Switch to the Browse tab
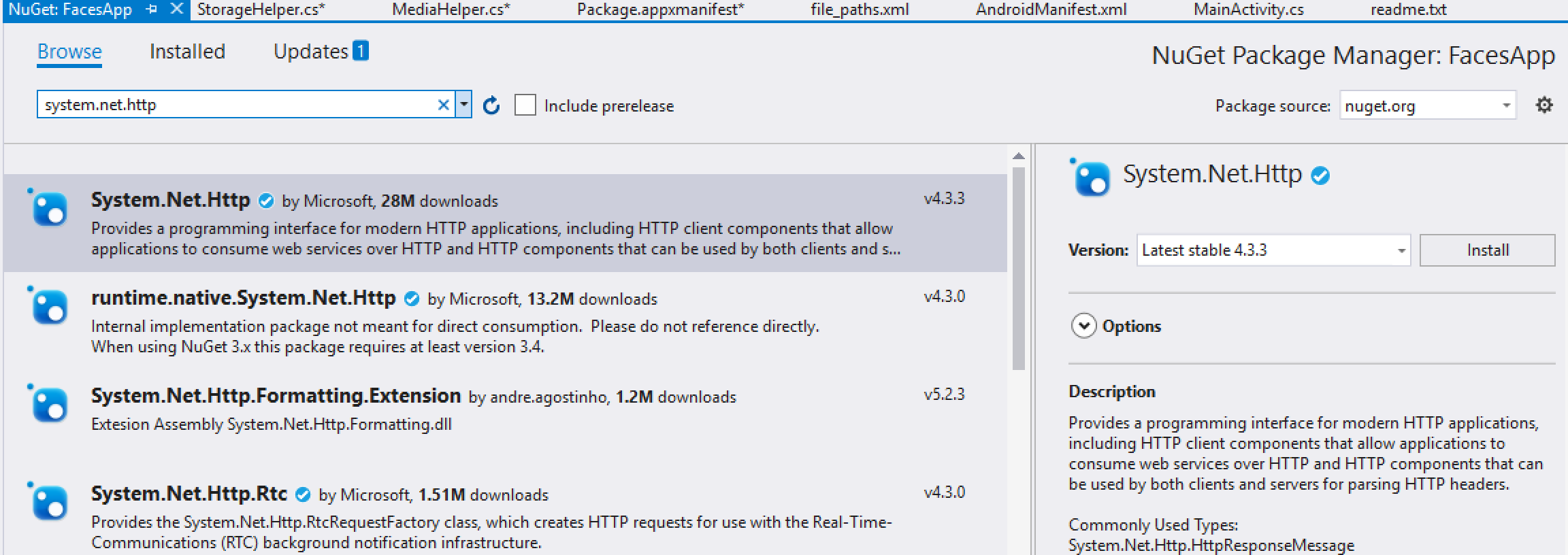This screenshot has height=555, width=1568. tap(69, 52)
